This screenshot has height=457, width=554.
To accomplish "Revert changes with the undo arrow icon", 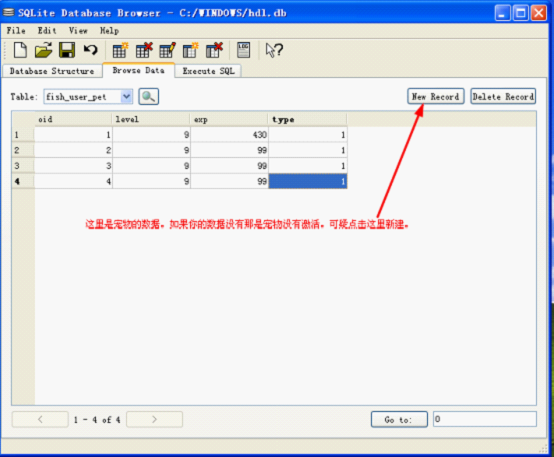I will point(90,50).
